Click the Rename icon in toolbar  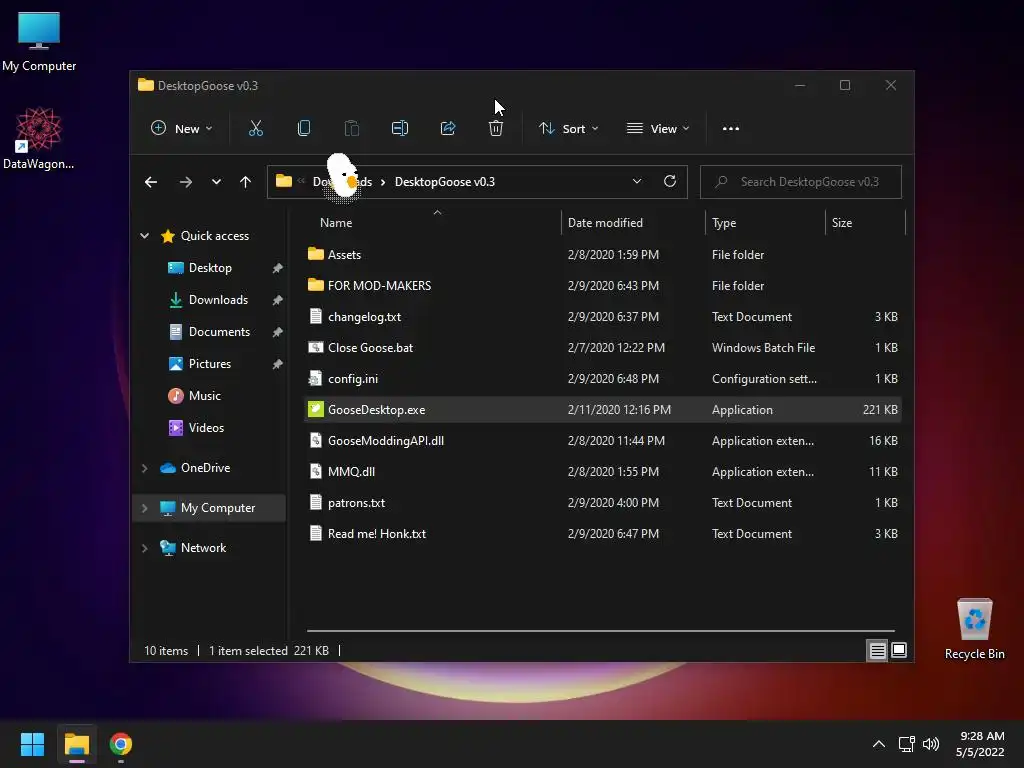[x=400, y=129]
